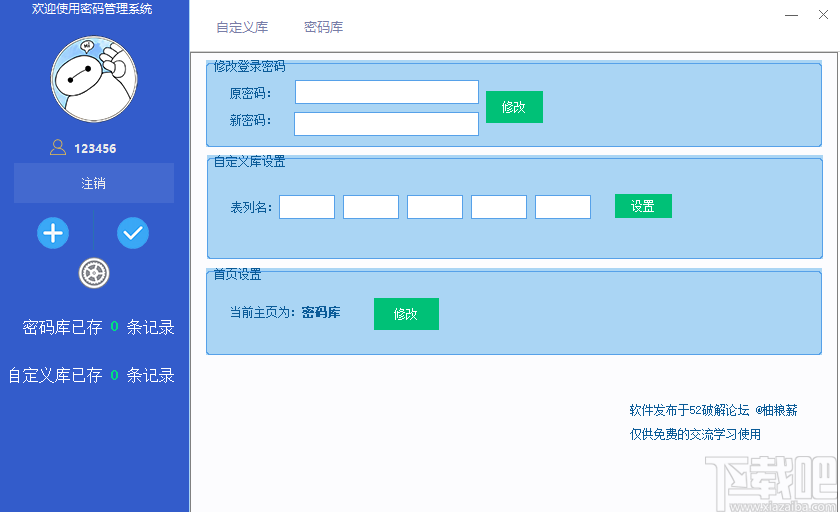
Task: Click the 当前主页为 密码库 label
Action: click(x=285, y=312)
